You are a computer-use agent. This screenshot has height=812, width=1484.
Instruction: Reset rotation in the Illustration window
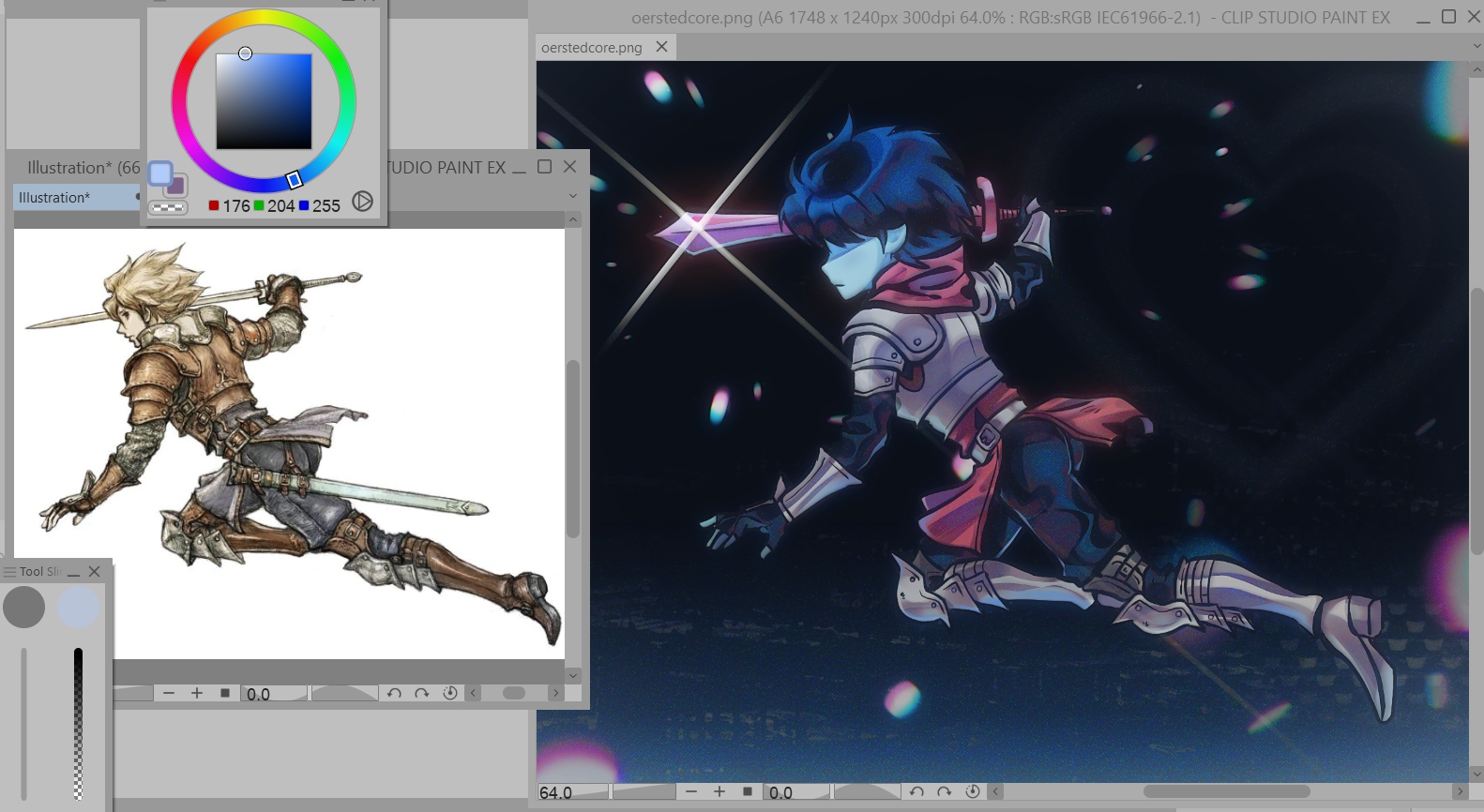coord(450,693)
